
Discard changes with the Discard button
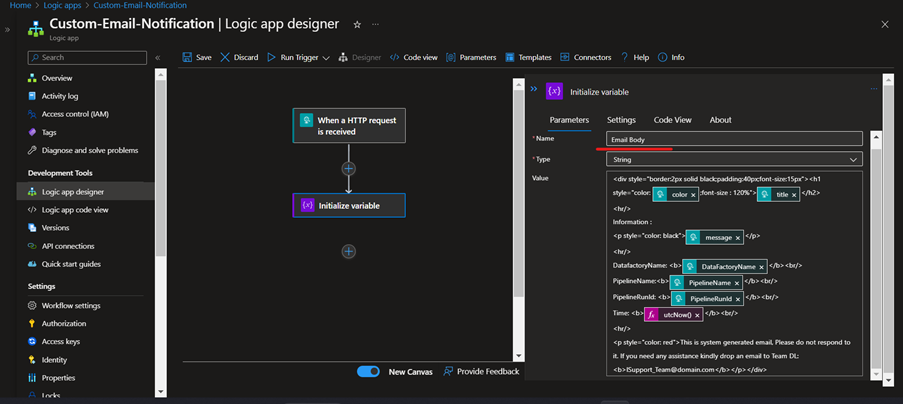pyautogui.click(x=239, y=58)
